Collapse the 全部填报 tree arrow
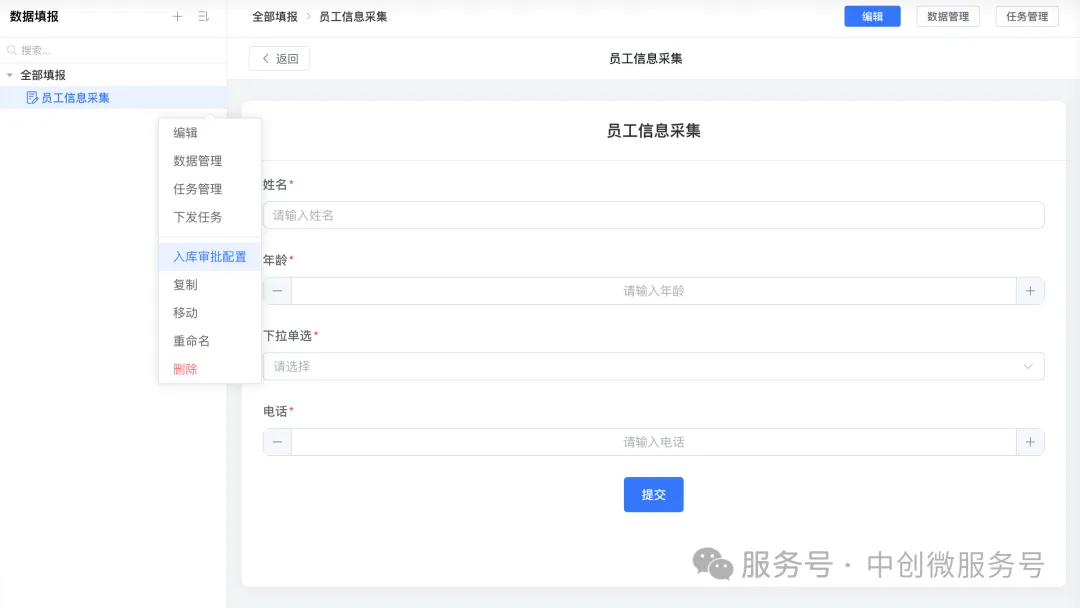The height and width of the screenshot is (608, 1080). [10, 75]
